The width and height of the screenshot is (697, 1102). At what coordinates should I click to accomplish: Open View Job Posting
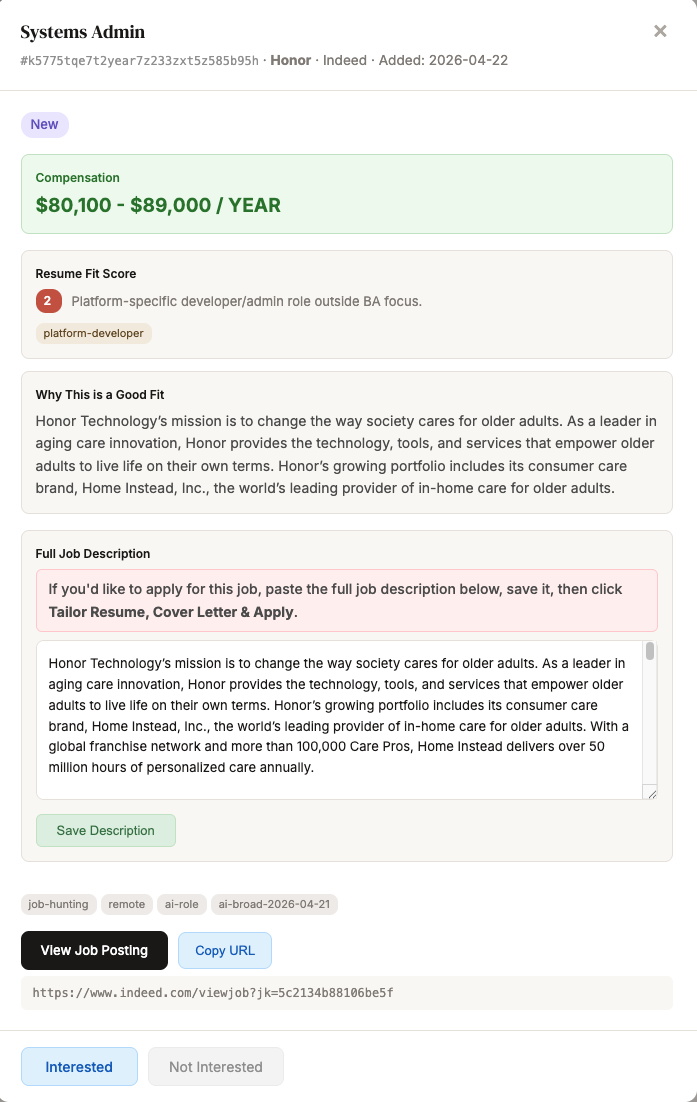[94, 950]
